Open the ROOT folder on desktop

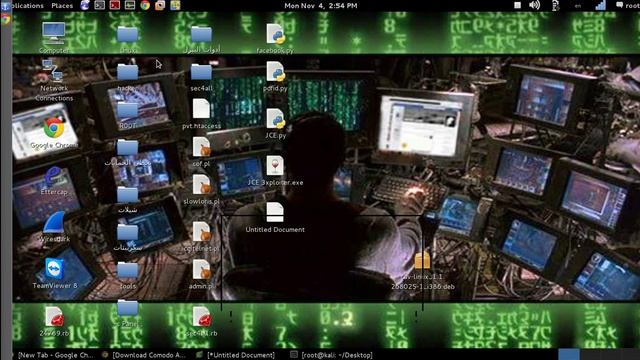tap(127, 110)
